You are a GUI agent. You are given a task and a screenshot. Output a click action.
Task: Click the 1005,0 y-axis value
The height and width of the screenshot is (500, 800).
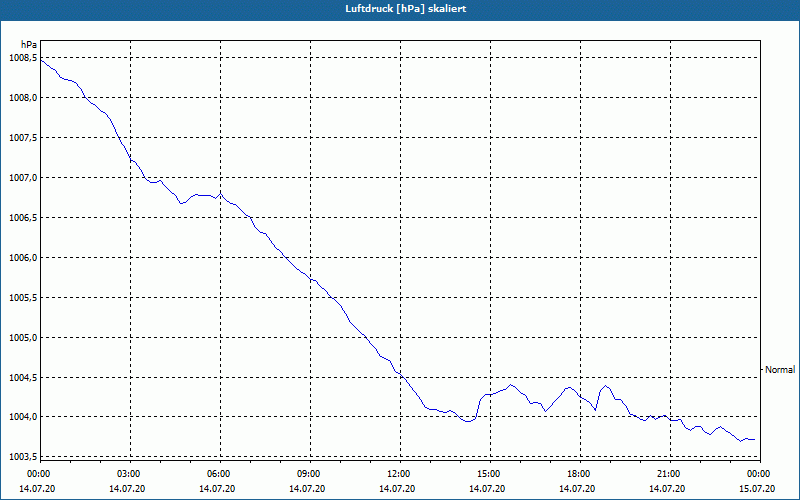23,338
